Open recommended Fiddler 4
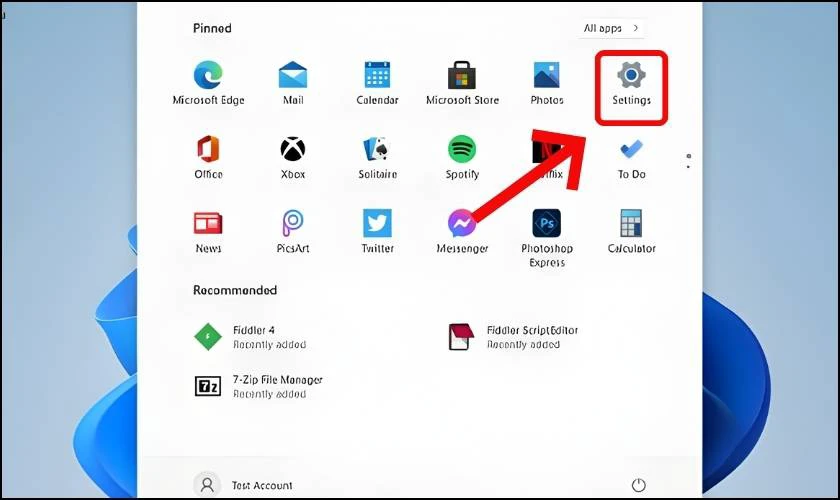The height and width of the screenshot is (500, 840). tap(251, 337)
